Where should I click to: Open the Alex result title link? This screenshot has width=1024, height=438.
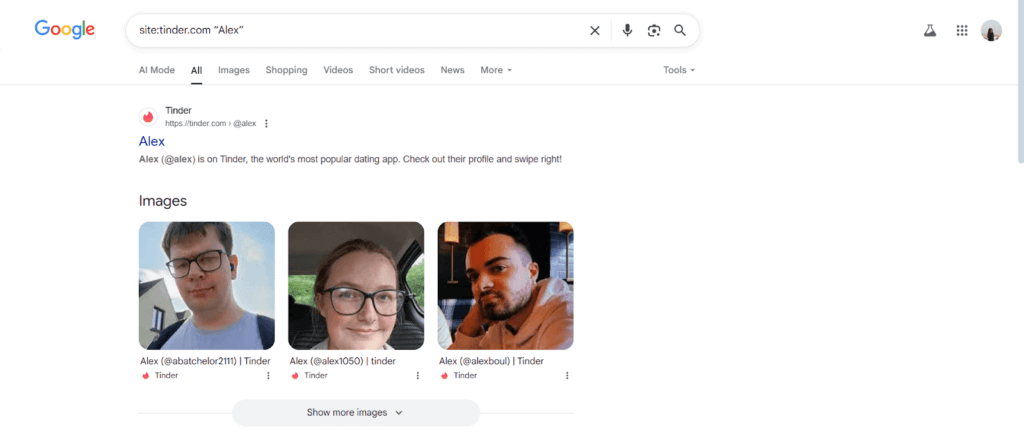click(152, 141)
